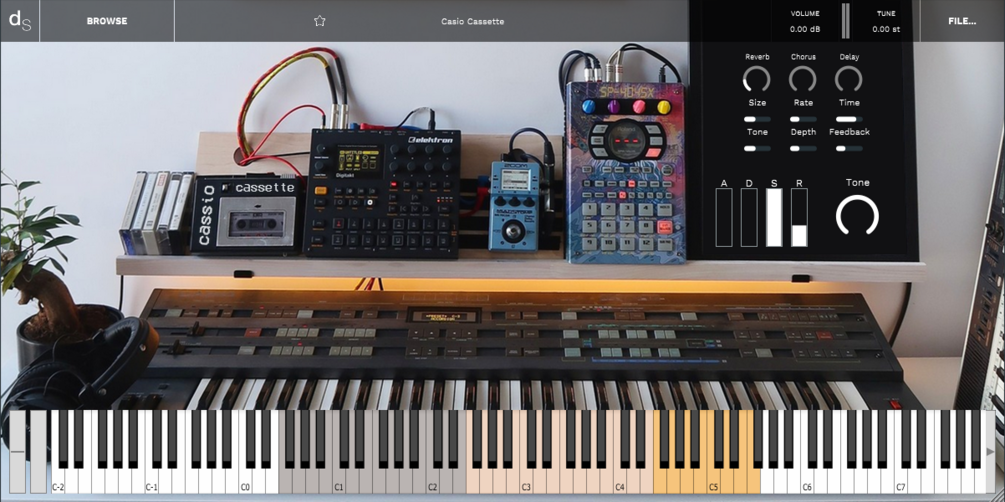Click the Casio Cassette preset name
The image size is (1005, 502).
[472, 22]
